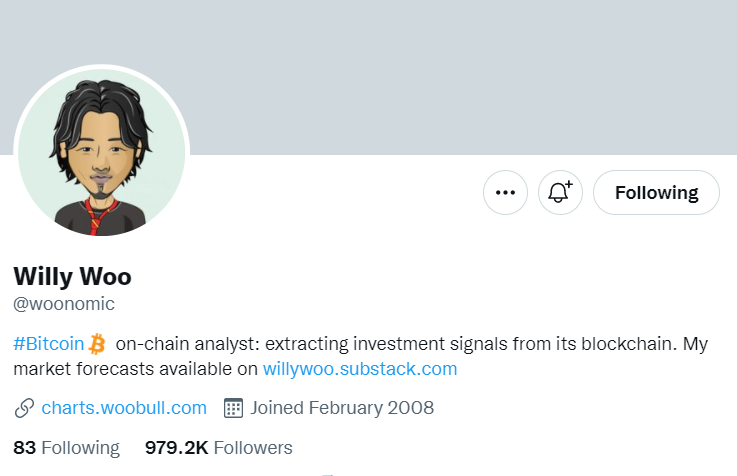Click the orange Bitcoin emoji in bio
This screenshot has height=476, width=737.
click(x=97, y=345)
